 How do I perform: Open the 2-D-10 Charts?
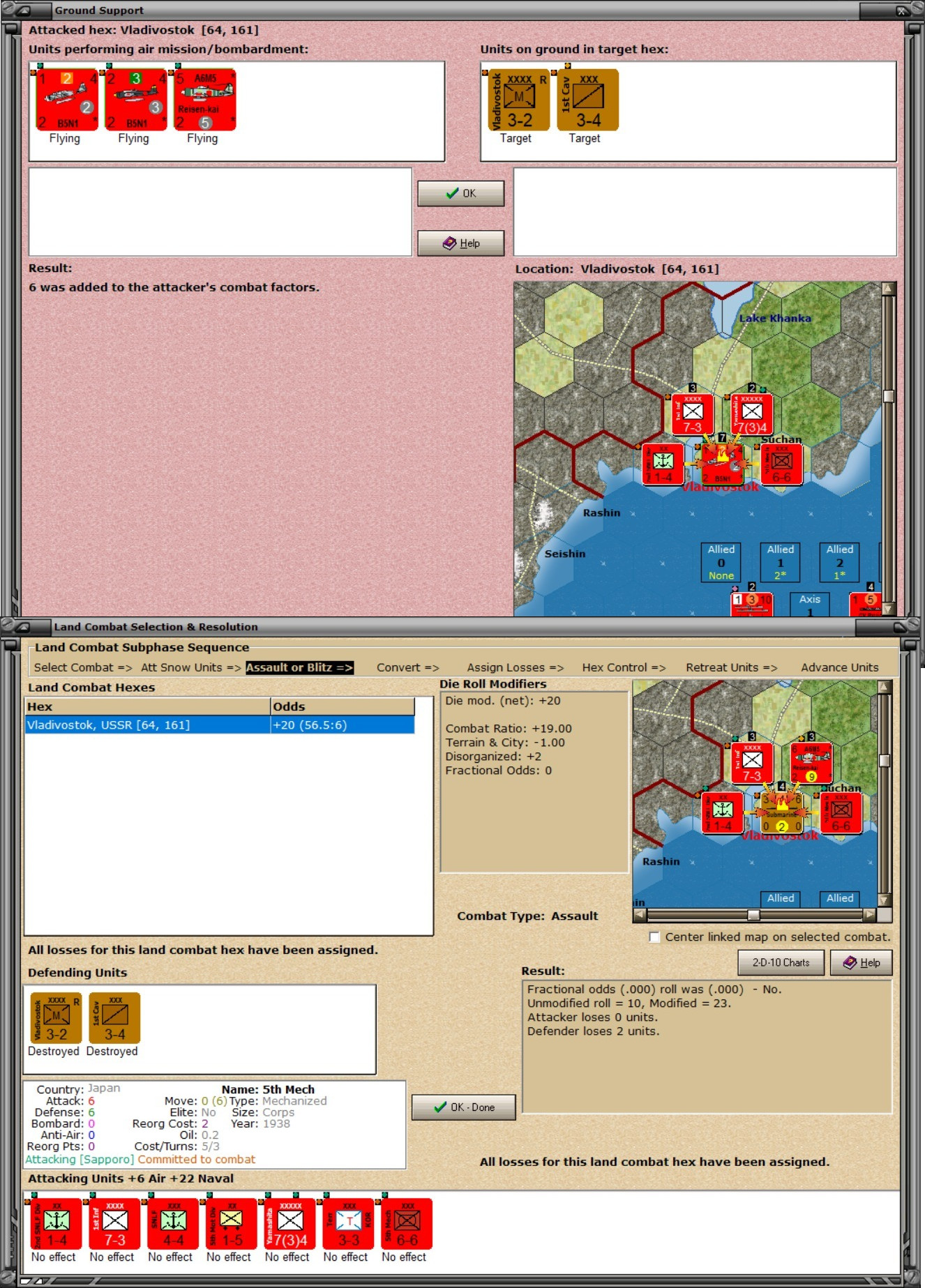[781, 962]
